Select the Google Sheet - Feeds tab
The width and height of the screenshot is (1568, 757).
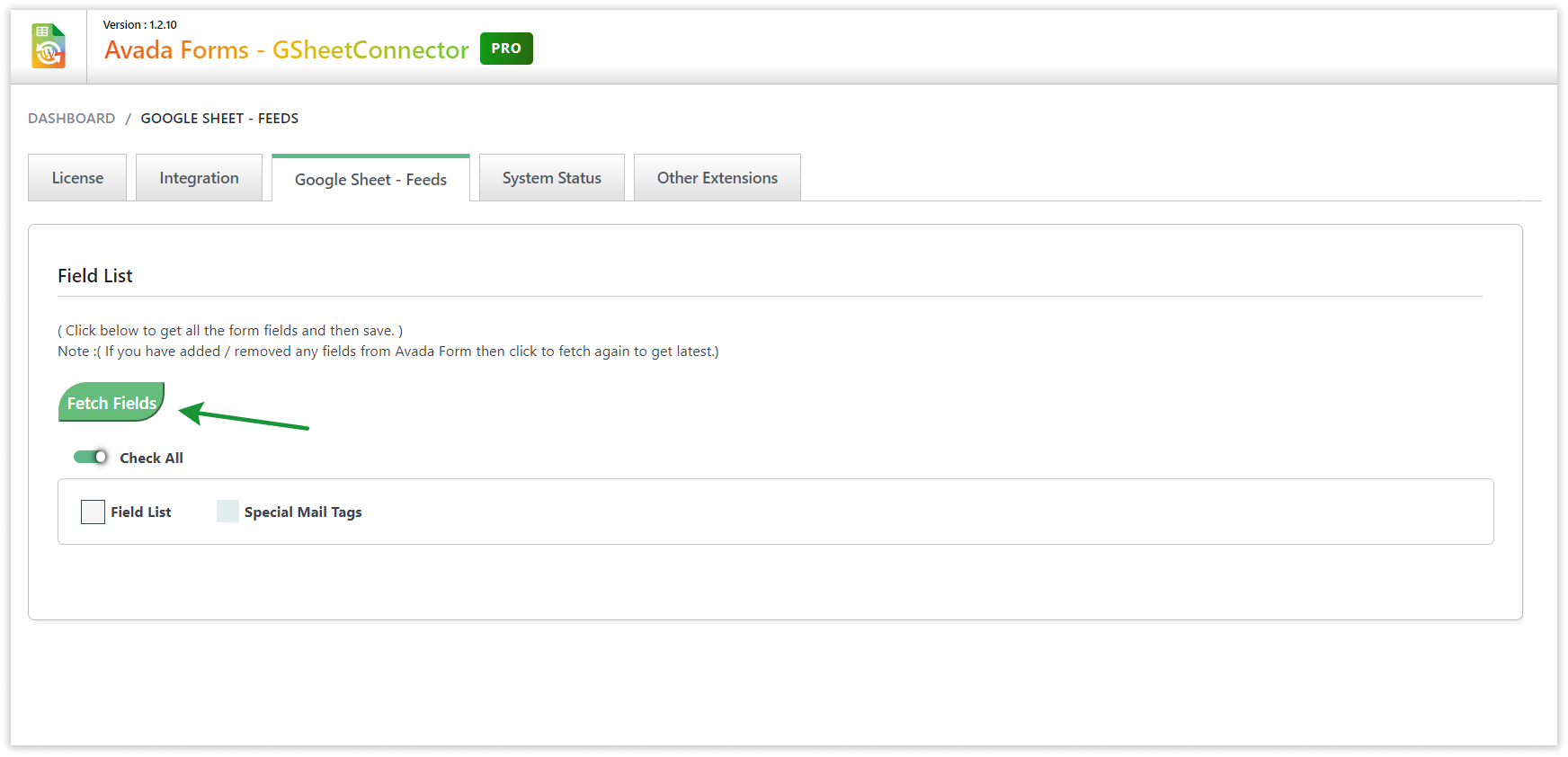click(370, 180)
